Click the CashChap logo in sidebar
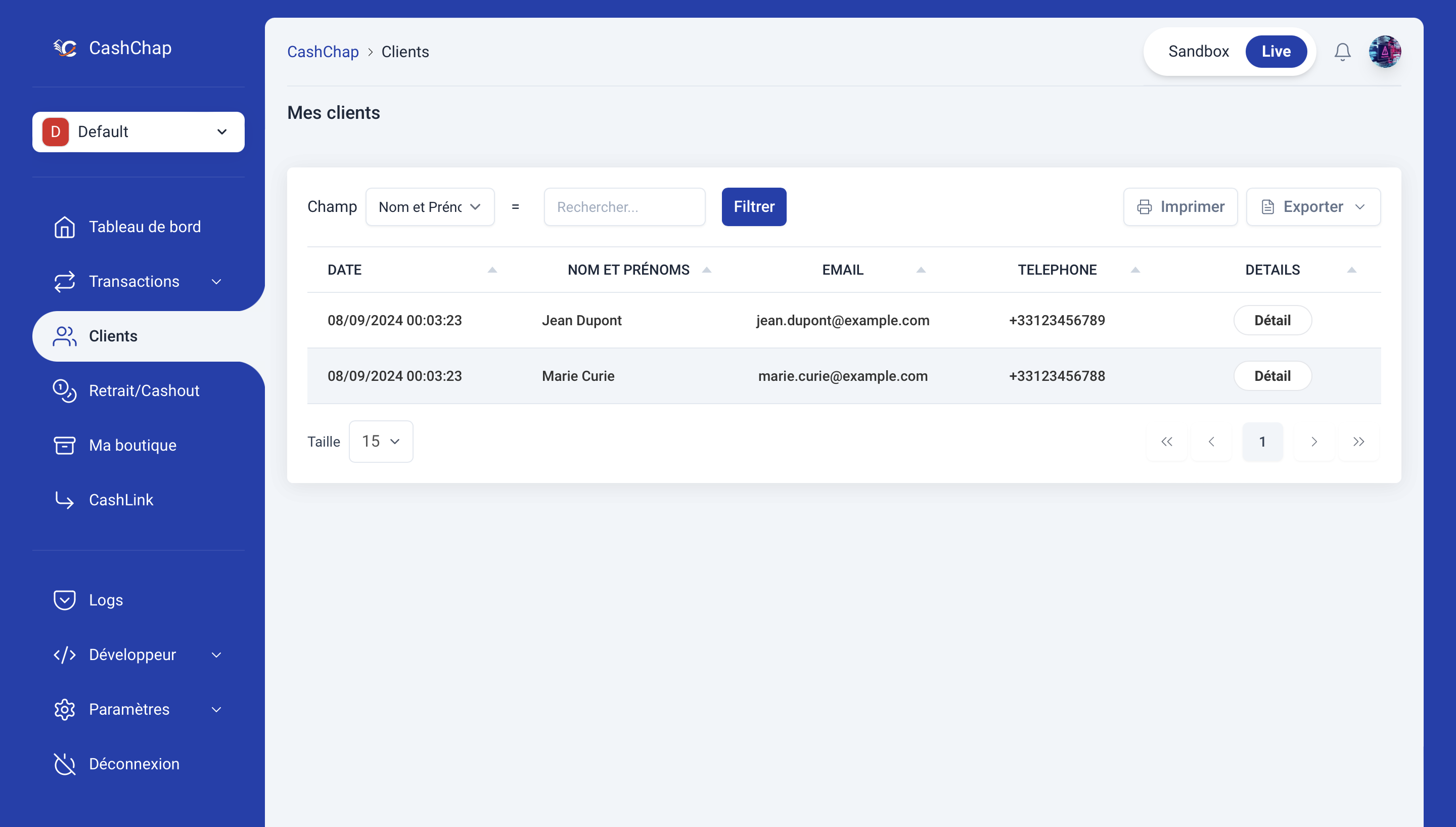 click(65, 48)
